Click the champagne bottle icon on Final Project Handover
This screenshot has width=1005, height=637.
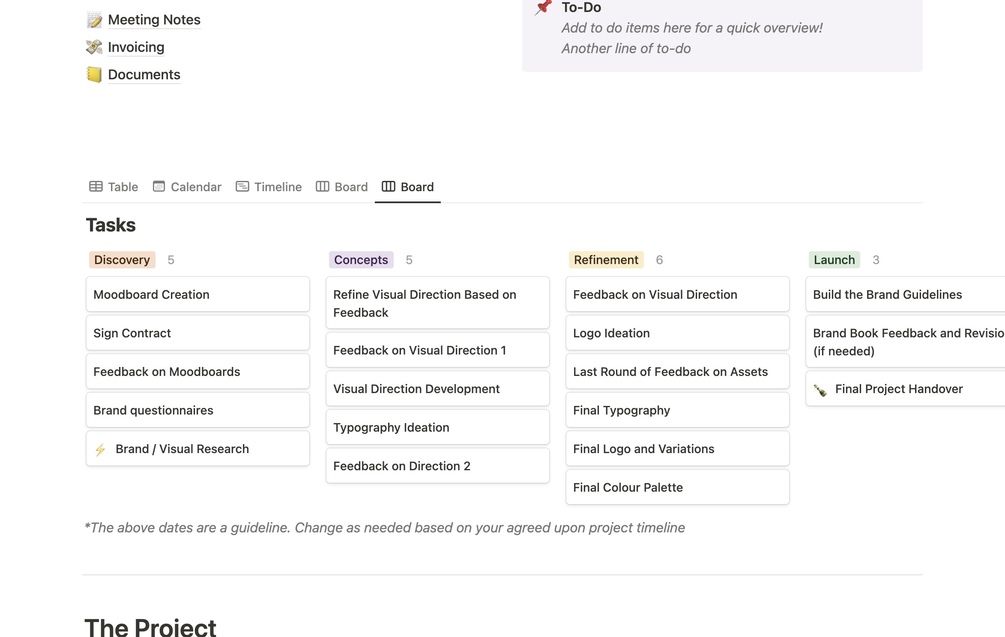tap(820, 390)
